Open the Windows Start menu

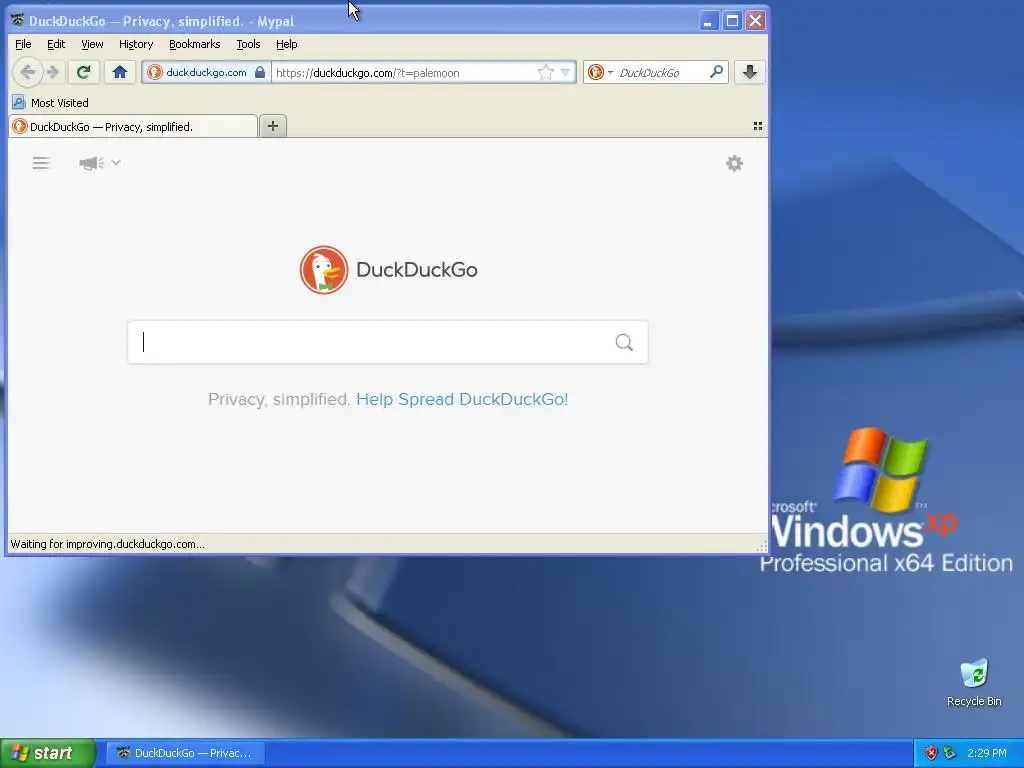point(47,753)
